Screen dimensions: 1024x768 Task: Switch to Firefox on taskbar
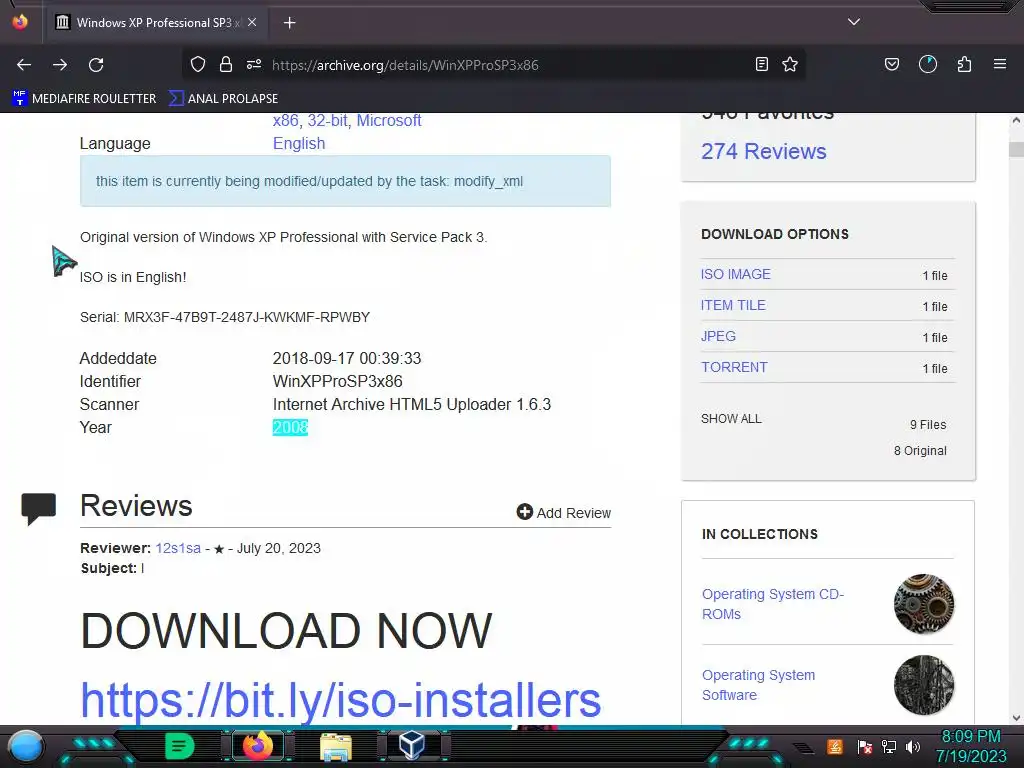257,746
